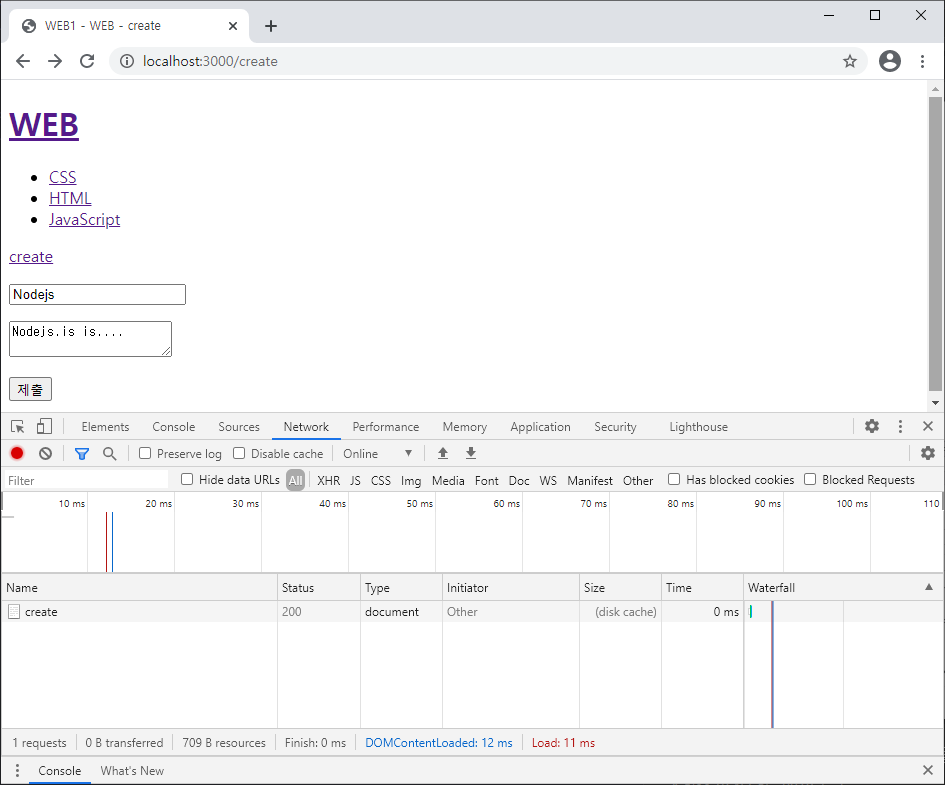Viewport: 945px width, 785px height.
Task: Toggle the network filter funnel
Action: [82, 454]
